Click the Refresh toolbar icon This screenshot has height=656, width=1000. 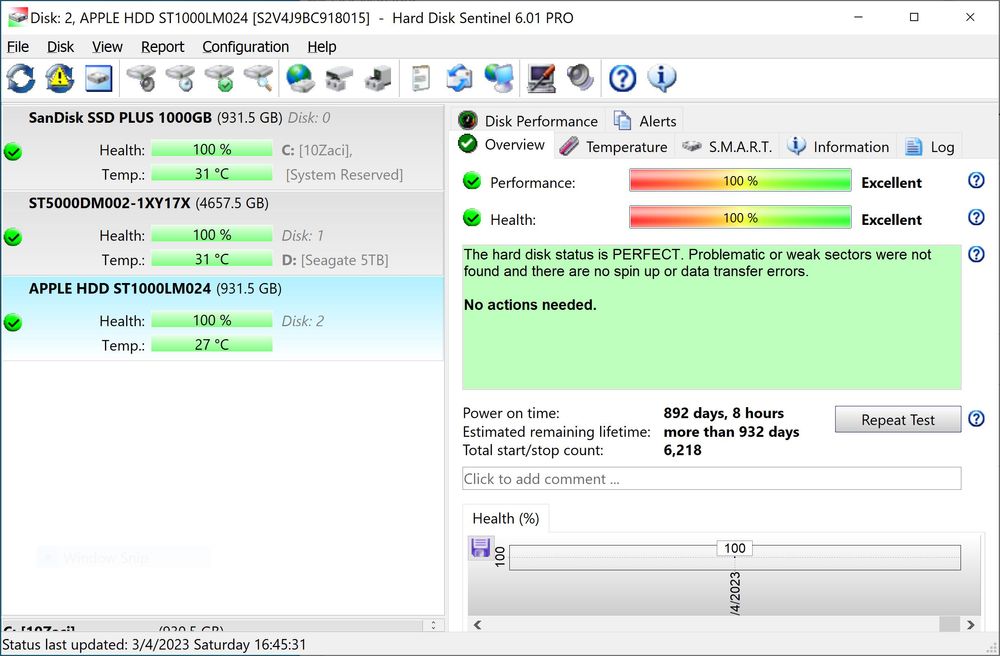pos(20,78)
